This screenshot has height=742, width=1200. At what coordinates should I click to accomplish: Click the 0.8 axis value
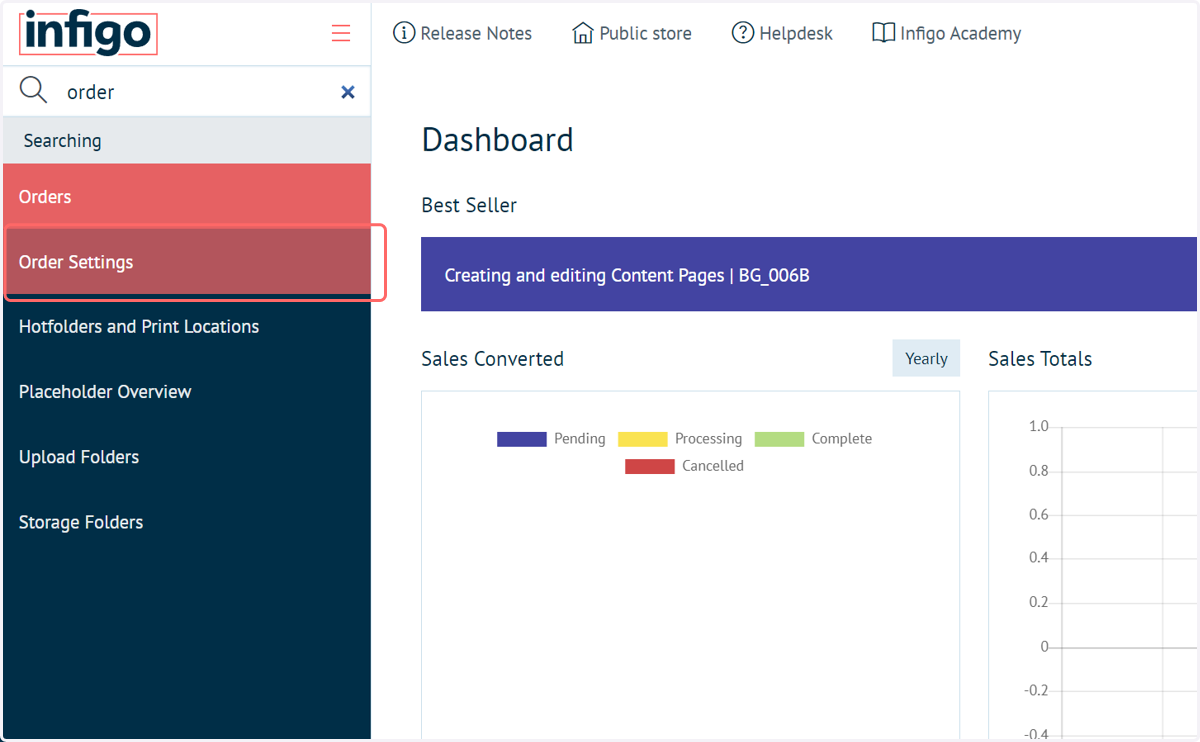[1039, 471]
